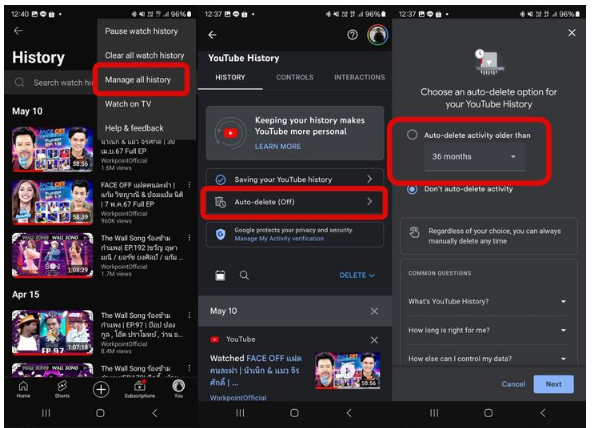The width and height of the screenshot is (592, 428).
Task: Open first FACE OFF thumbnail under May 10
Action: [52, 149]
